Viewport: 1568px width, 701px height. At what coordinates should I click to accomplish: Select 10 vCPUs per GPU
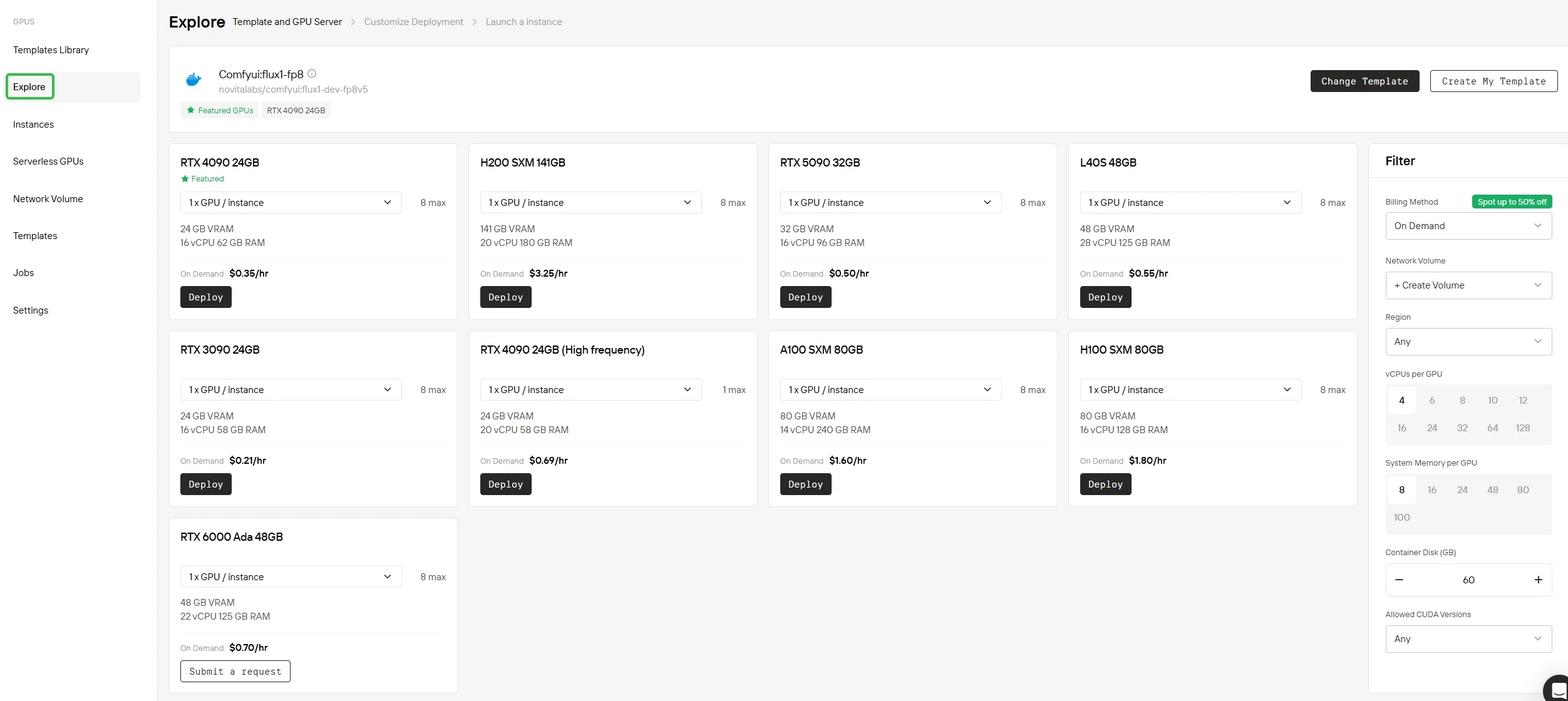[x=1493, y=401]
